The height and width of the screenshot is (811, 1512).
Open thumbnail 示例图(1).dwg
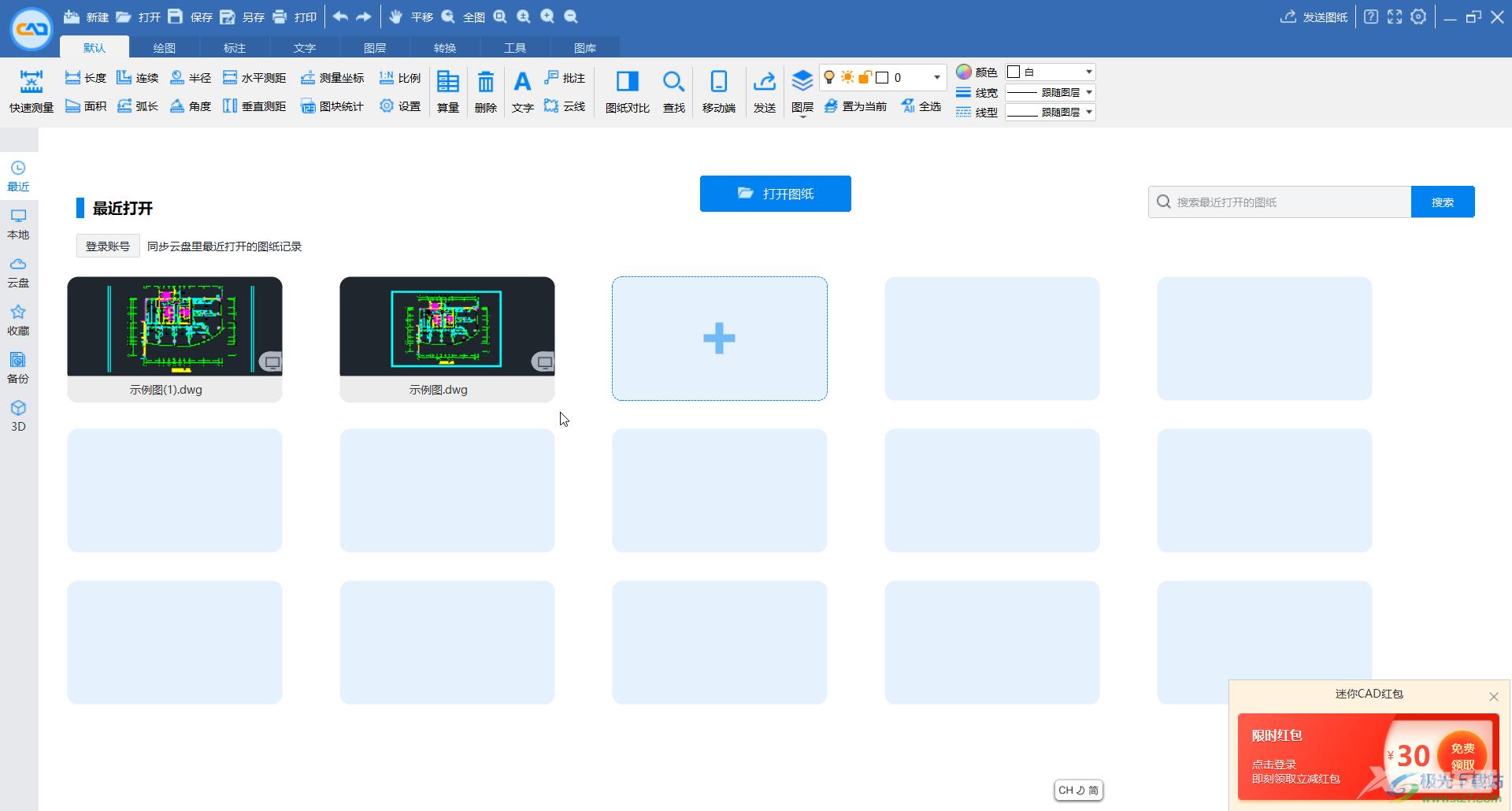coord(175,339)
